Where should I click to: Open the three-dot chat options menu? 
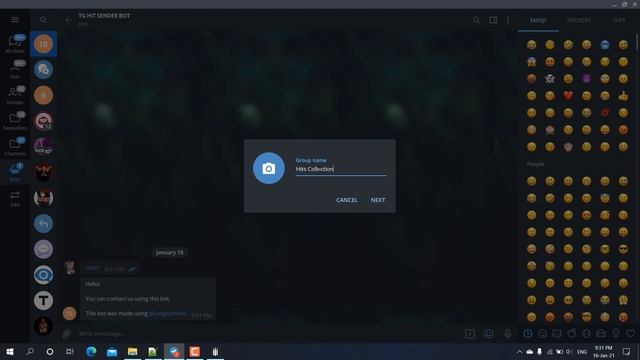click(x=508, y=20)
